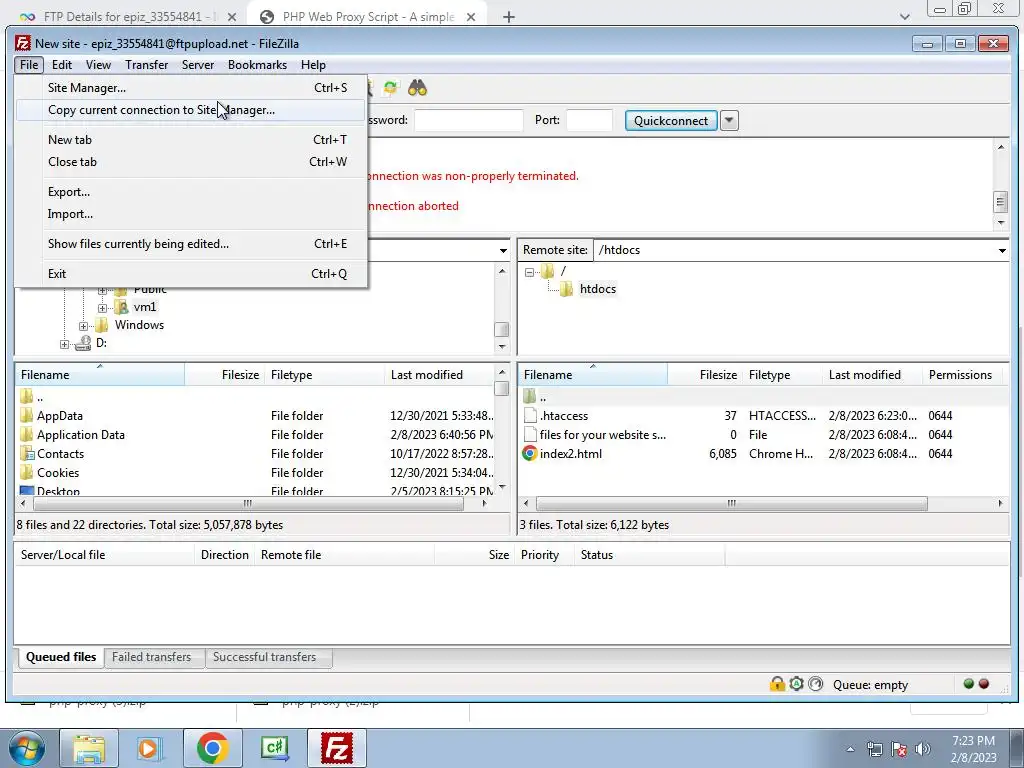
Task: Click the remote root folder icon
Action: (547, 270)
